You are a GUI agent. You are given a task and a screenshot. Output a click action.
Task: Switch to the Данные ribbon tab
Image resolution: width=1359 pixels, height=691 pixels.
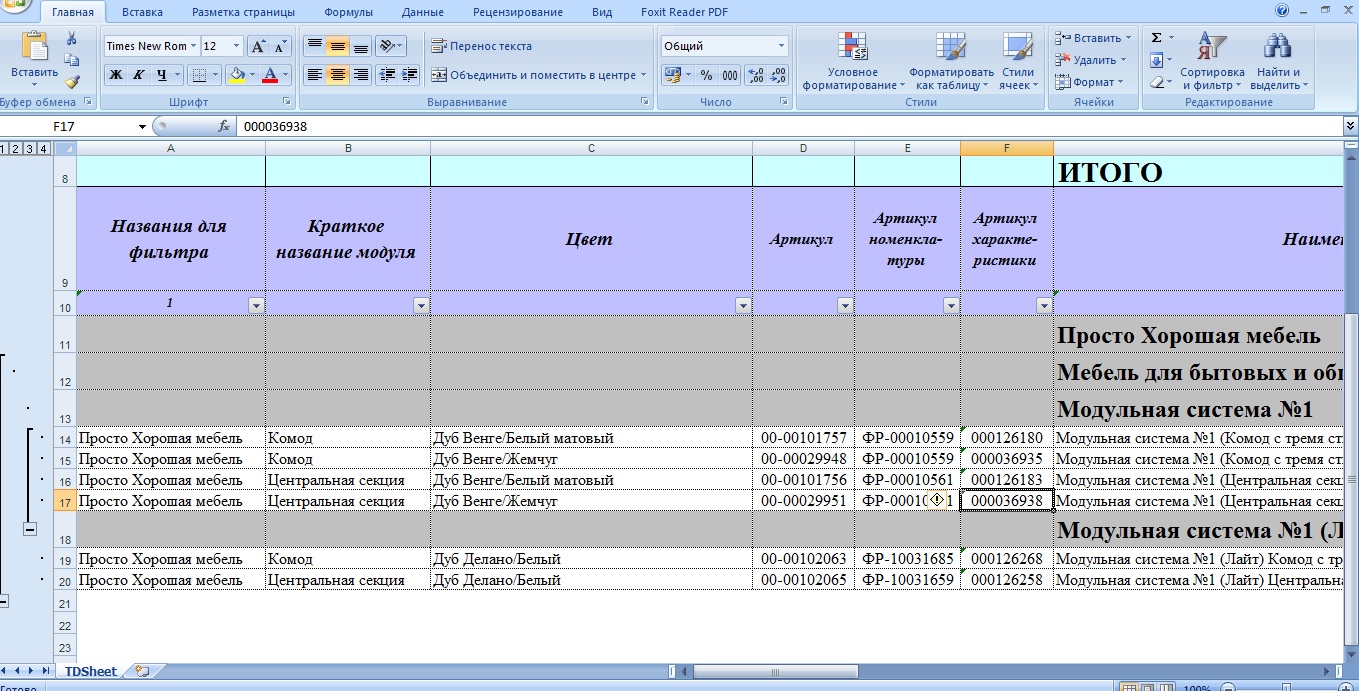422,13
